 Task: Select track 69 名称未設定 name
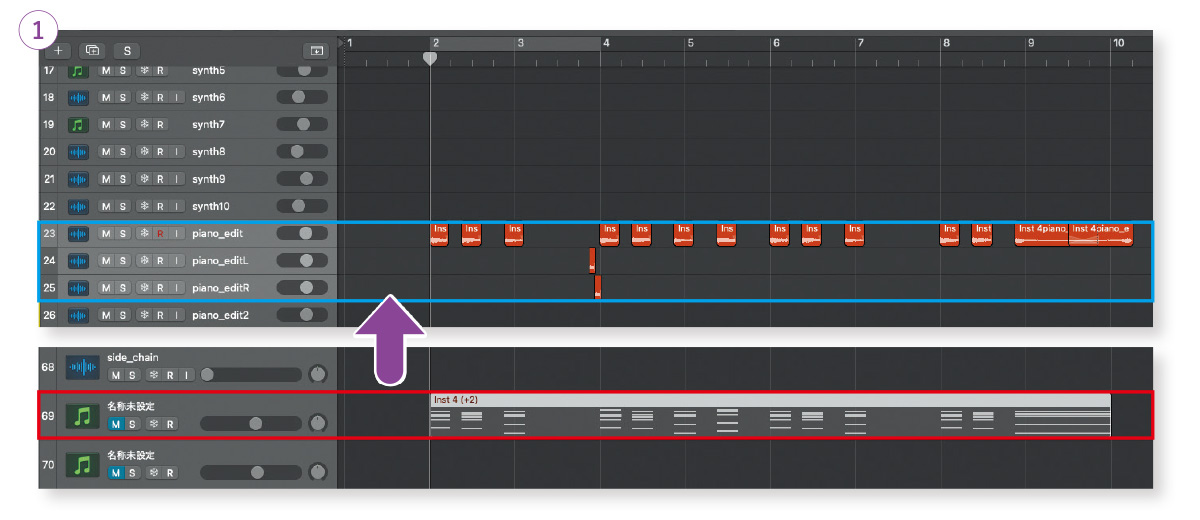pyautogui.click(x=129, y=406)
